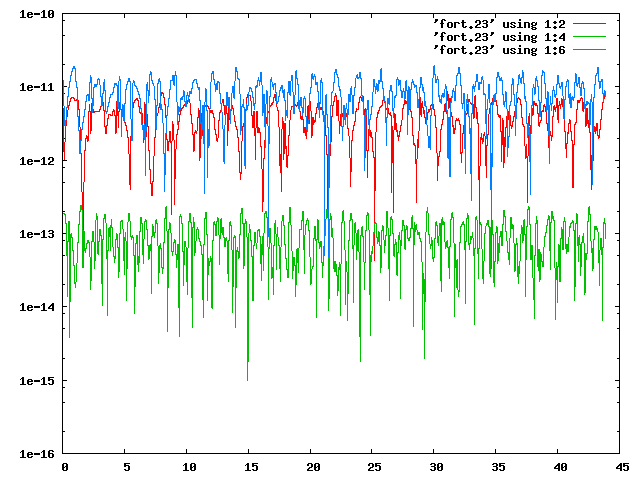Click the red legend line sample
The image size is (640, 480).
tap(589, 24)
